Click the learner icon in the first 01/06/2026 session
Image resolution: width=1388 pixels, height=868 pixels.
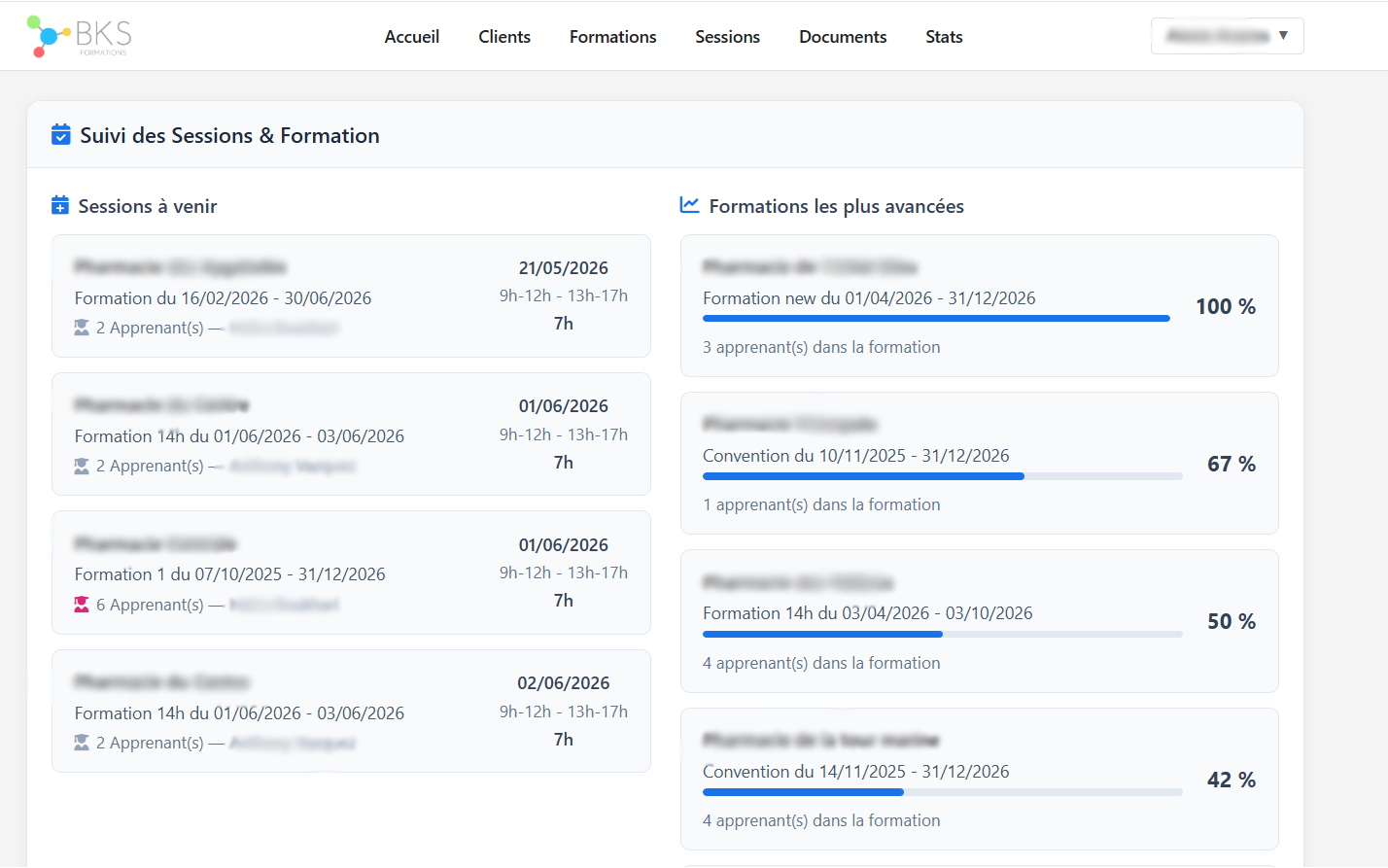[x=82, y=466]
